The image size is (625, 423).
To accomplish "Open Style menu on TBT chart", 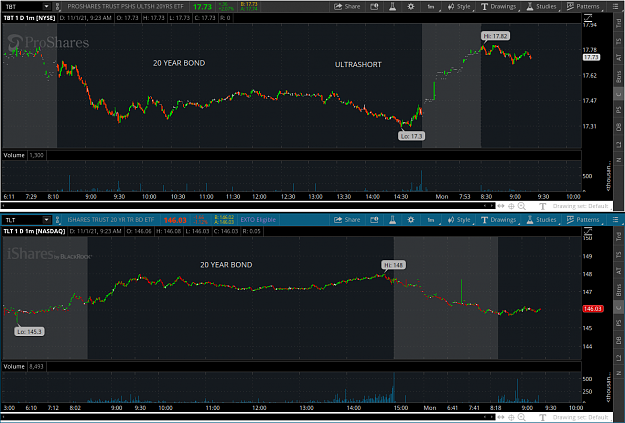I will (x=459, y=6).
